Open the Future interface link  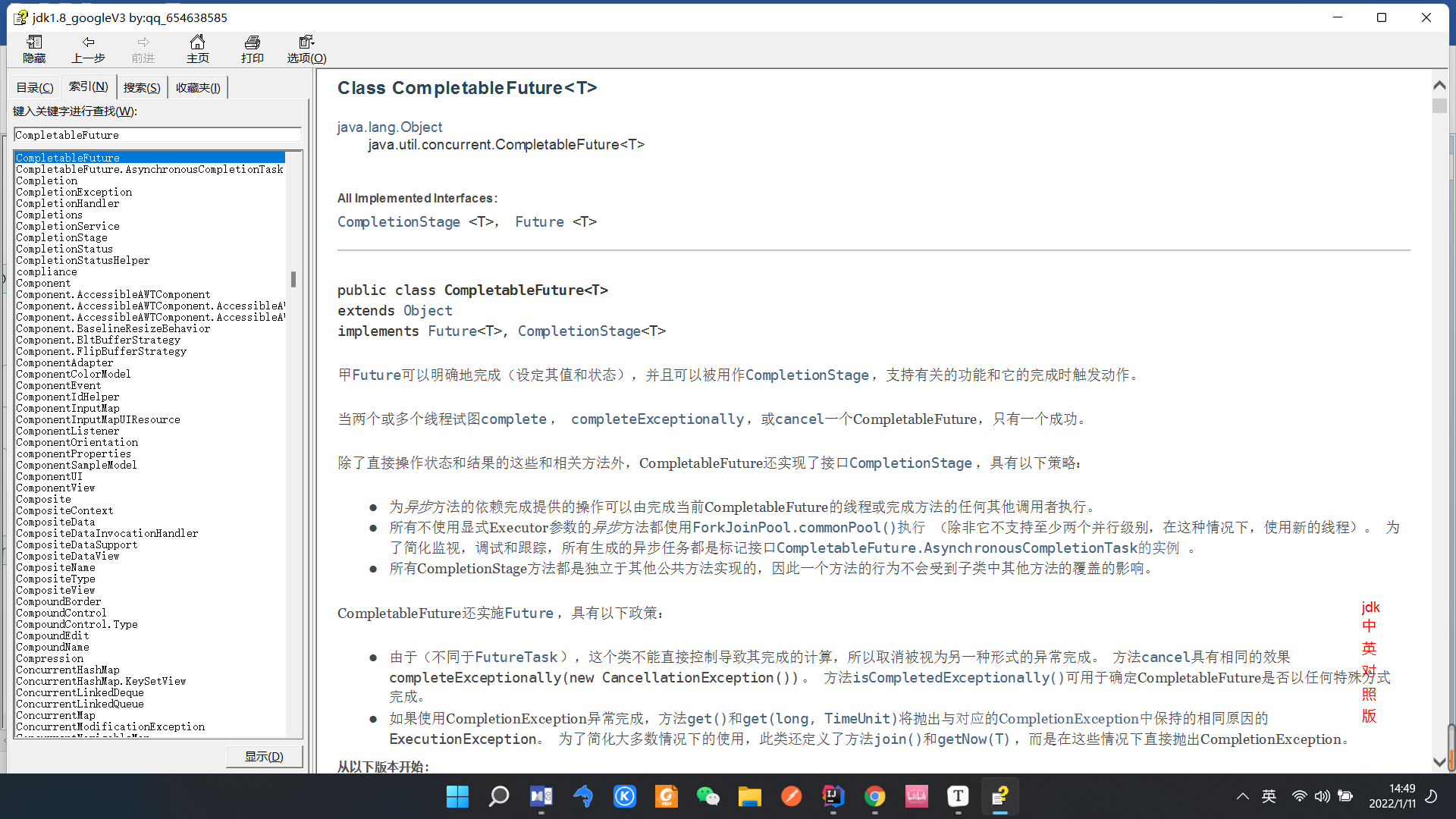point(539,222)
